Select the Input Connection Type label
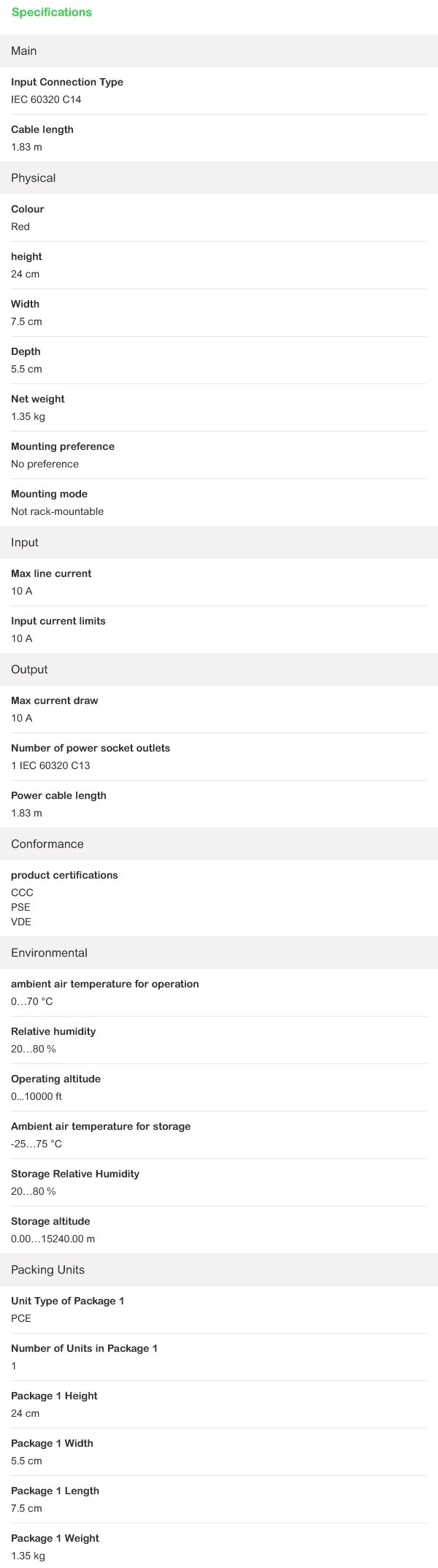This screenshot has width=438, height=1568. pyautogui.click(x=67, y=83)
